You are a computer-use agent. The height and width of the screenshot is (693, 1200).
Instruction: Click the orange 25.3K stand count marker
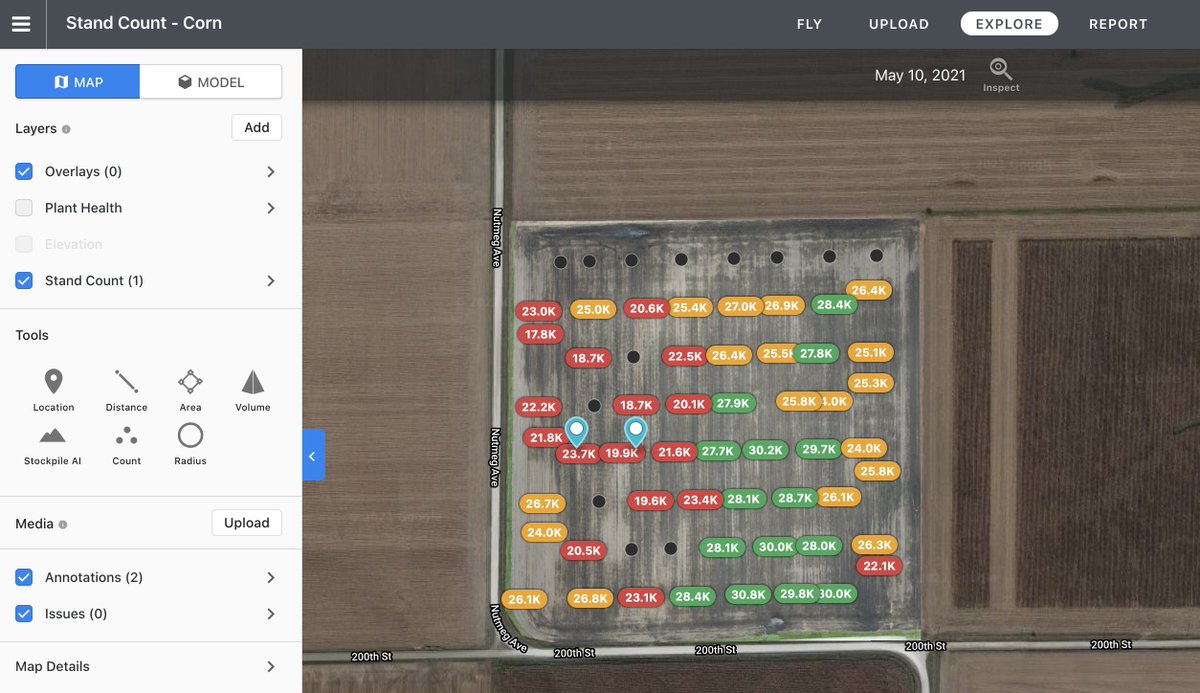[x=872, y=383]
